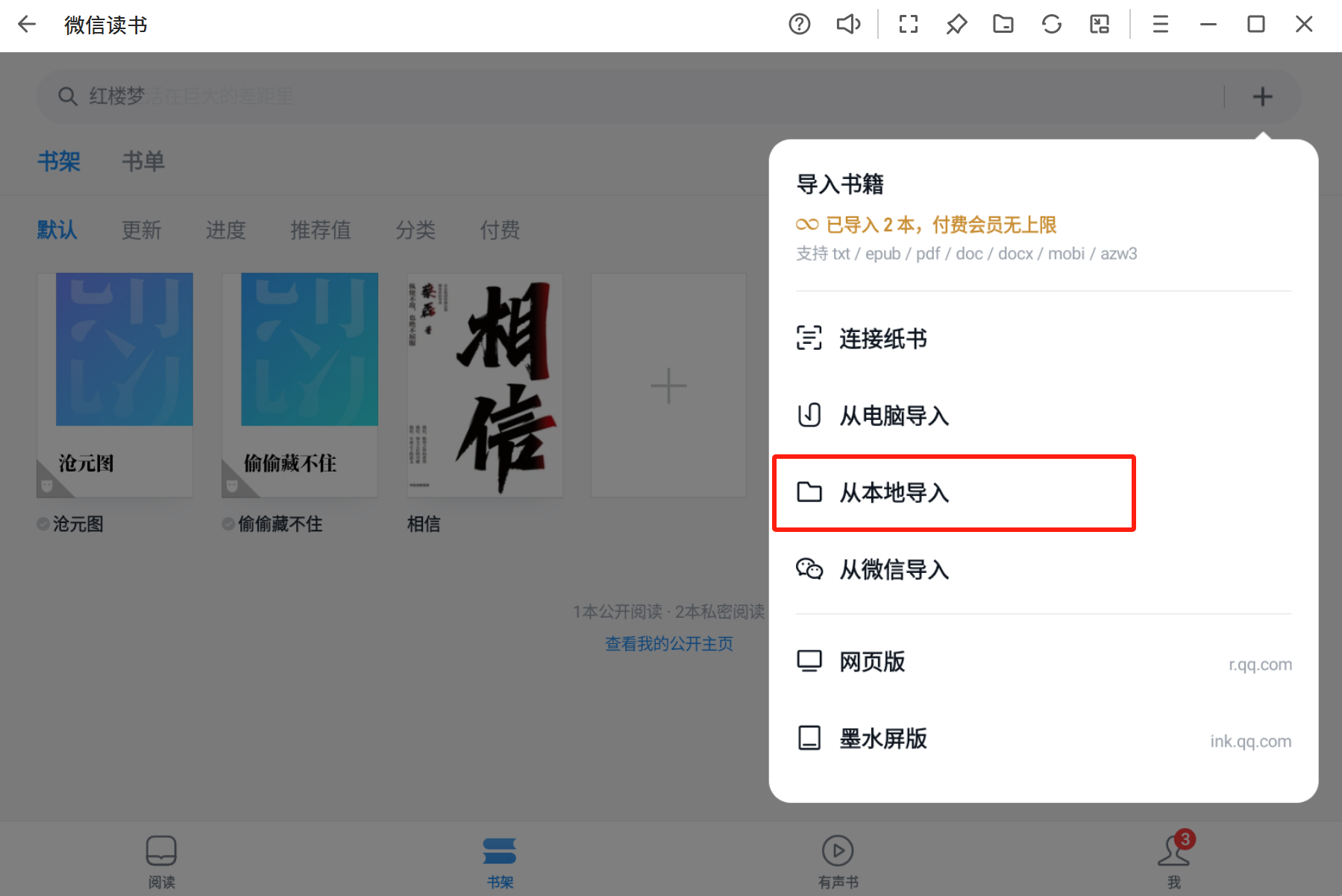Click the speaker sound icon

[848, 25]
